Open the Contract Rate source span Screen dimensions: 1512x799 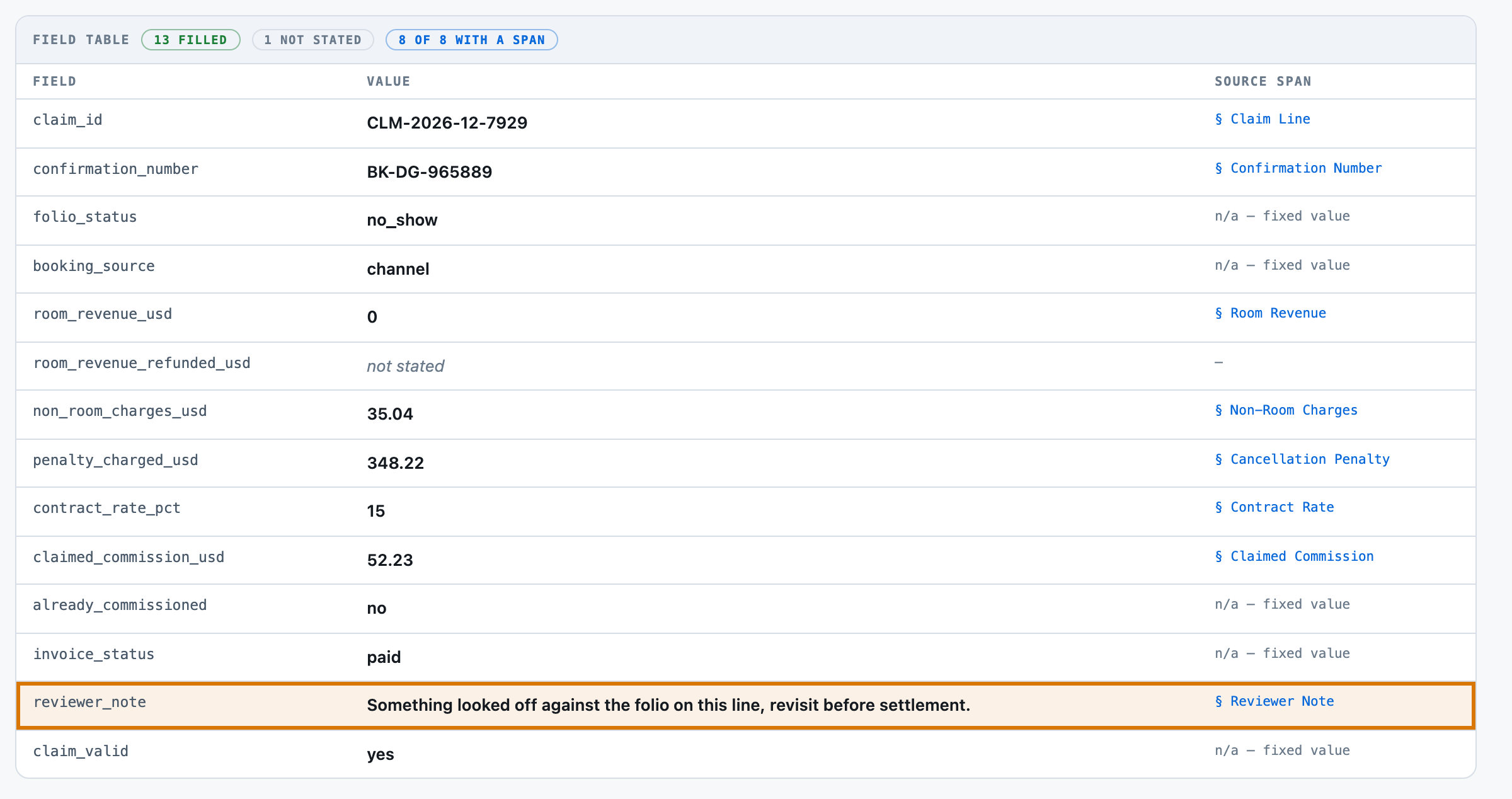[x=1274, y=507]
